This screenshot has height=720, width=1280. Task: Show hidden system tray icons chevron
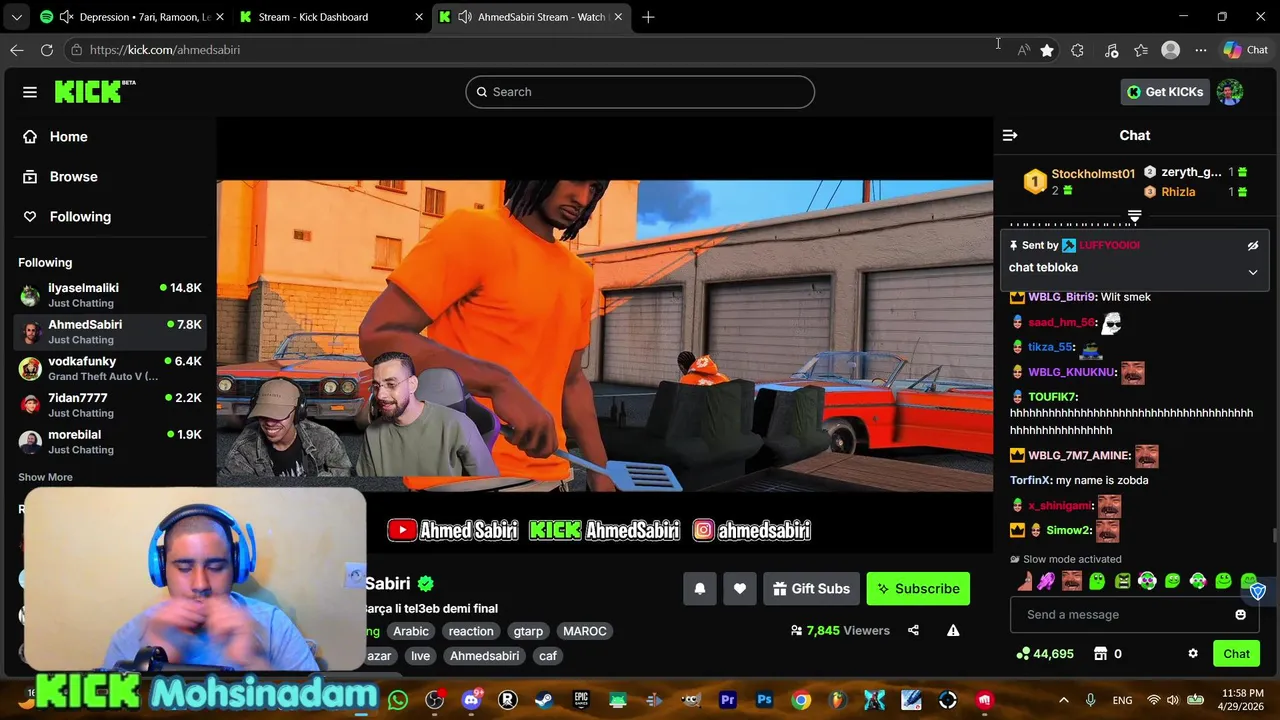click(1063, 700)
